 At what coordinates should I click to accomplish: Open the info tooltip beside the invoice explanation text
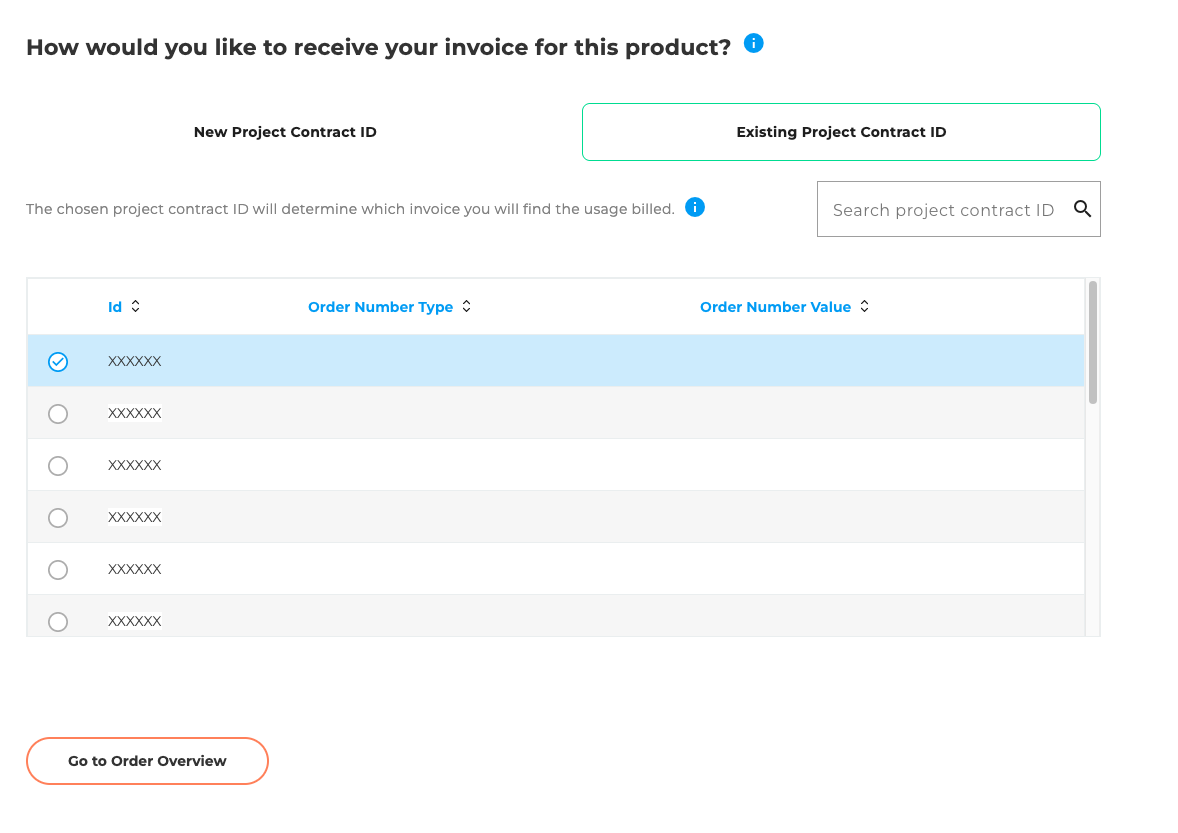click(x=694, y=207)
